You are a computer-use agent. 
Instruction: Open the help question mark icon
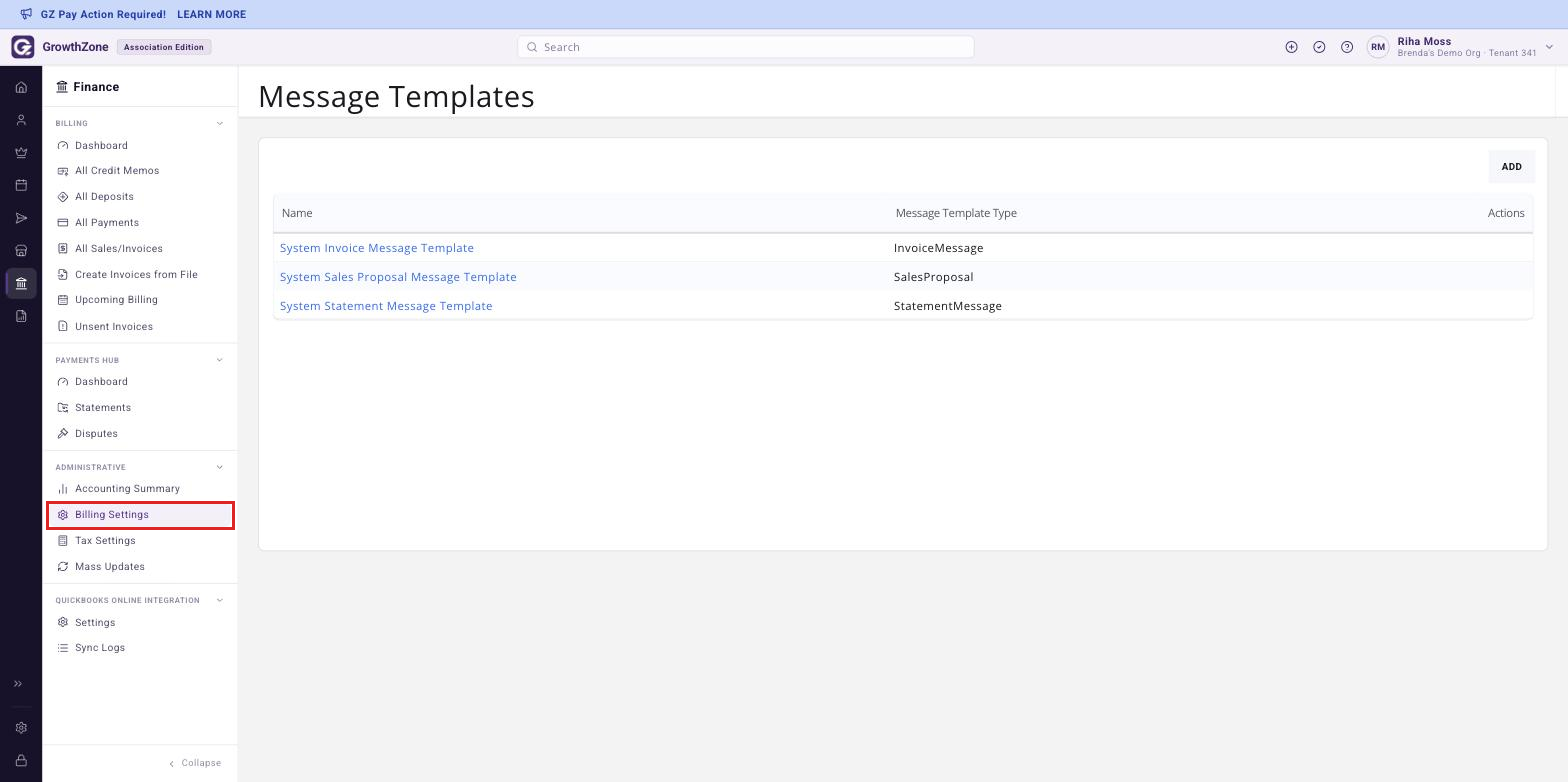pyautogui.click(x=1347, y=47)
